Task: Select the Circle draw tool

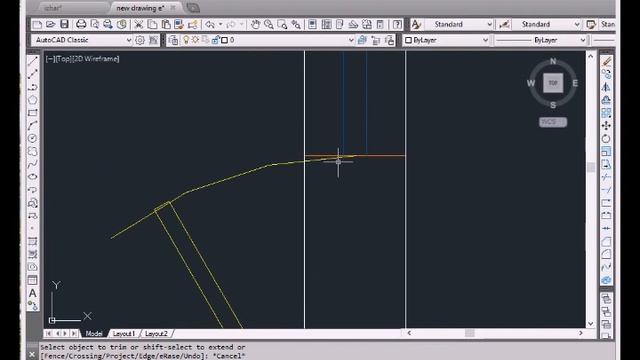Action: (x=33, y=138)
